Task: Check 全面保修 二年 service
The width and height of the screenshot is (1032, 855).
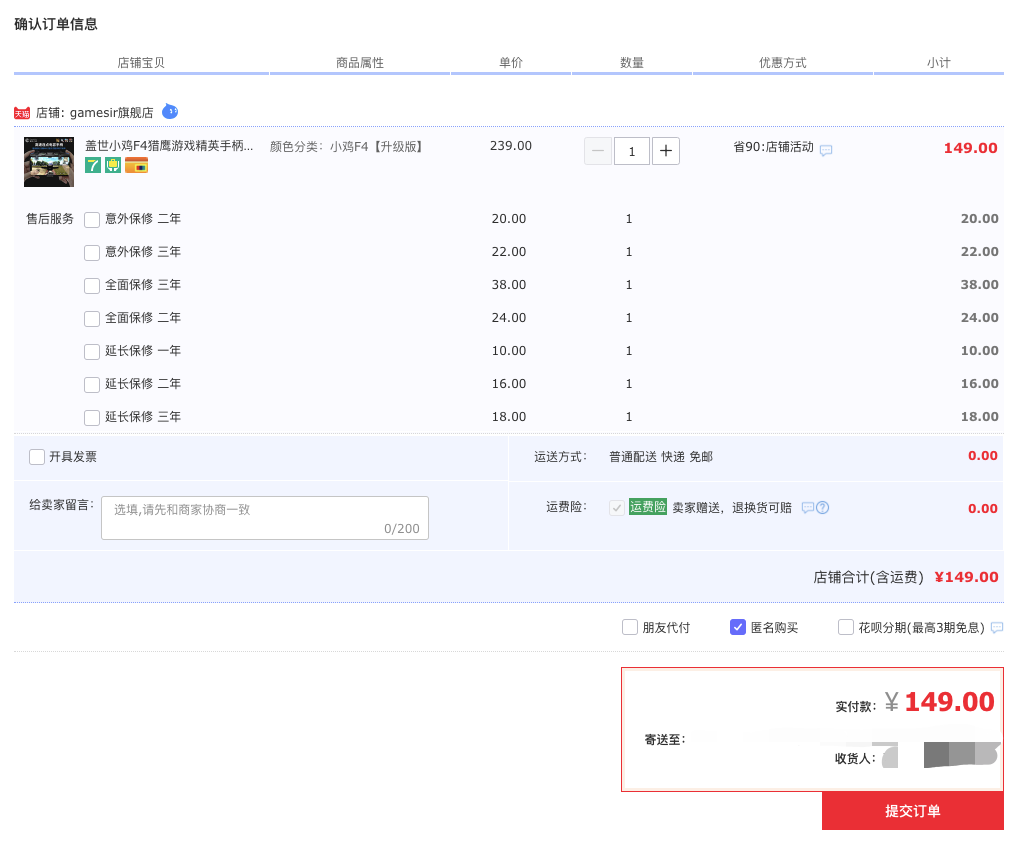Action: click(92, 319)
